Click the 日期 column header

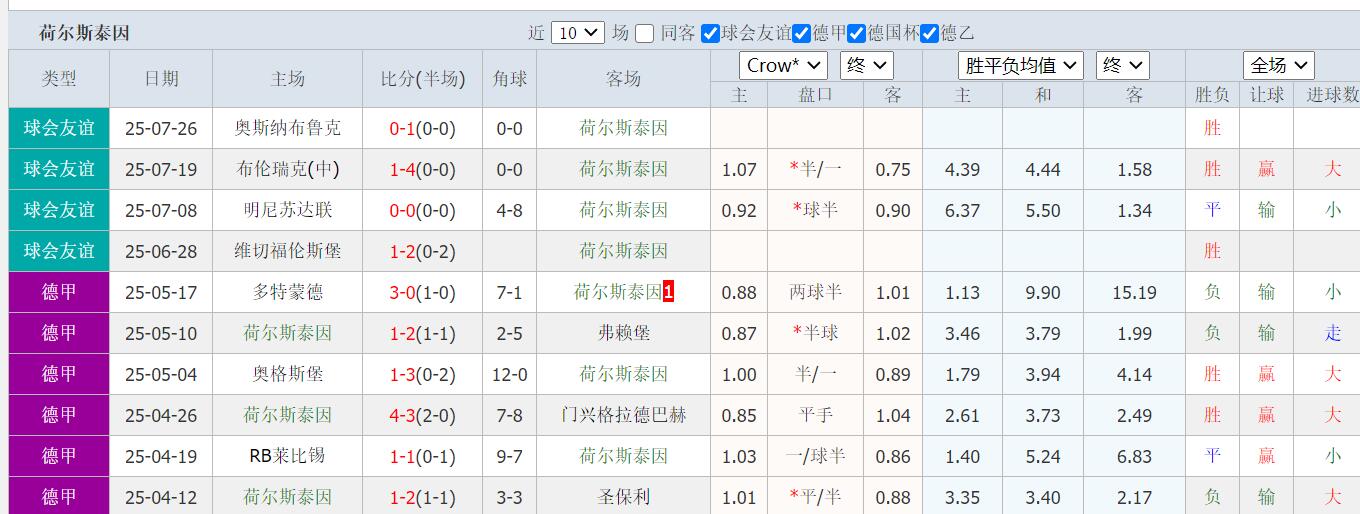point(161,79)
